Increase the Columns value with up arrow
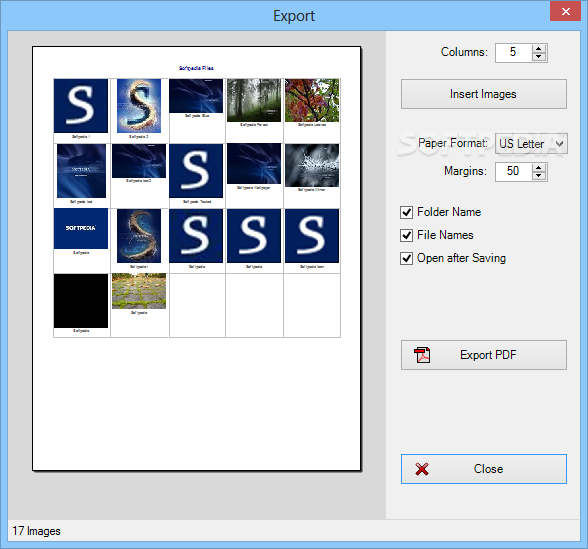 [x=539, y=49]
